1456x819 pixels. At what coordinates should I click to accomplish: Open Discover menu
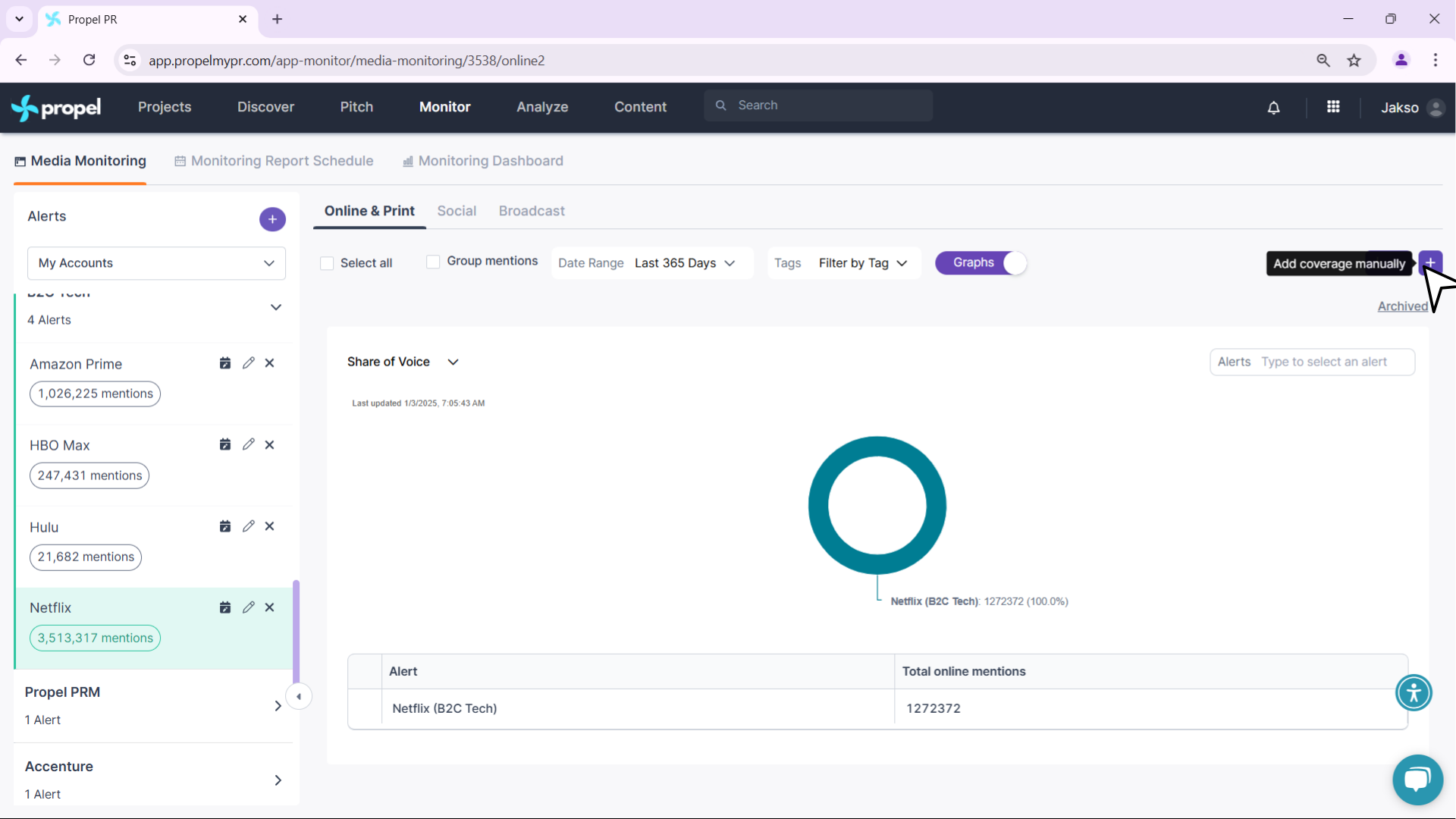pyautogui.click(x=265, y=107)
